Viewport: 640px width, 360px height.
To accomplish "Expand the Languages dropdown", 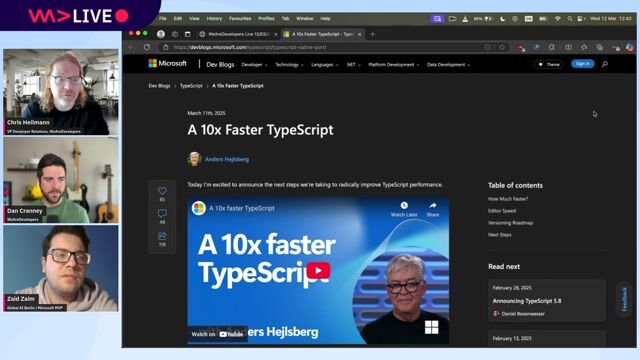I will pos(325,65).
